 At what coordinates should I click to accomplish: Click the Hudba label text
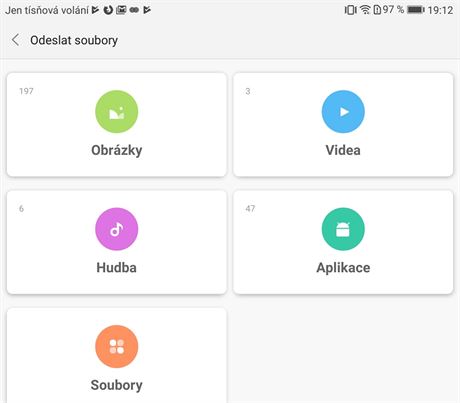pyautogui.click(x=117, y=268)
